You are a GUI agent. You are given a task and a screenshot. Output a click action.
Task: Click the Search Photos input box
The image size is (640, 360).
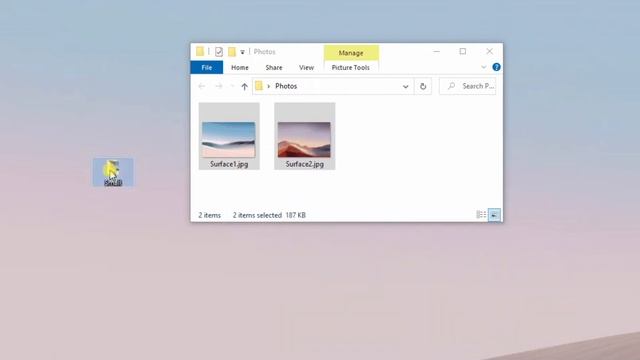pos(468,86)
